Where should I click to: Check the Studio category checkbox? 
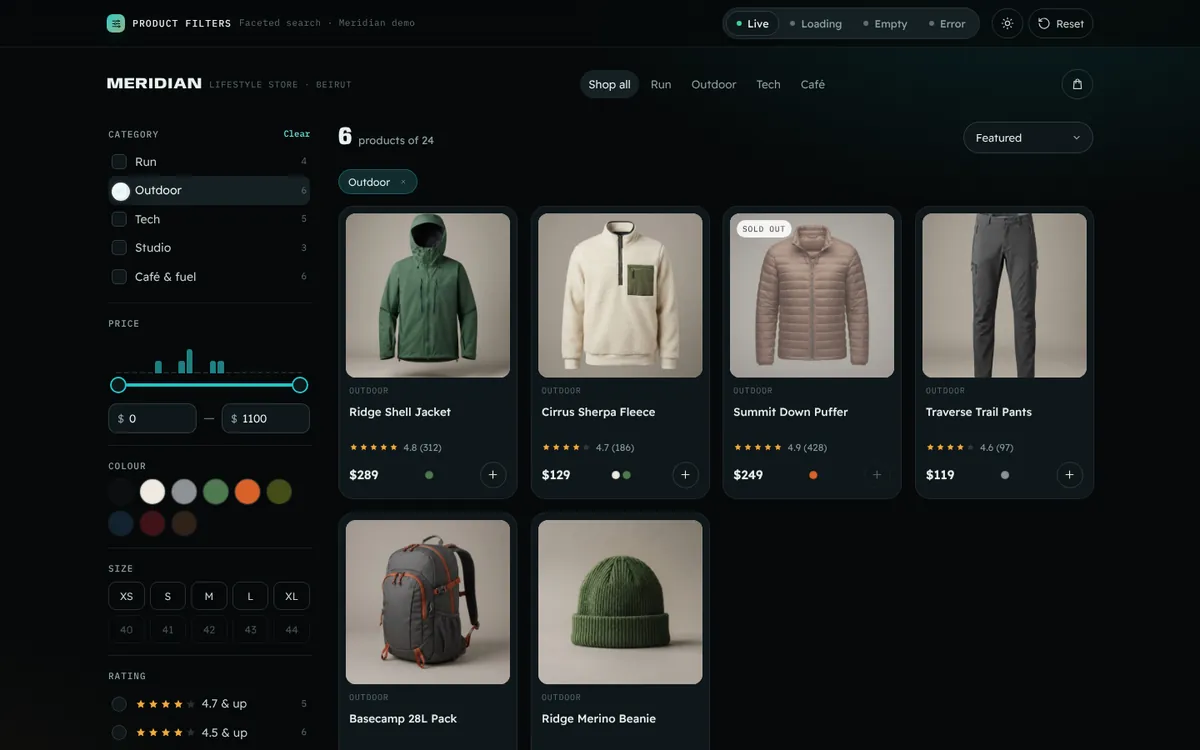tap(119, 248)
